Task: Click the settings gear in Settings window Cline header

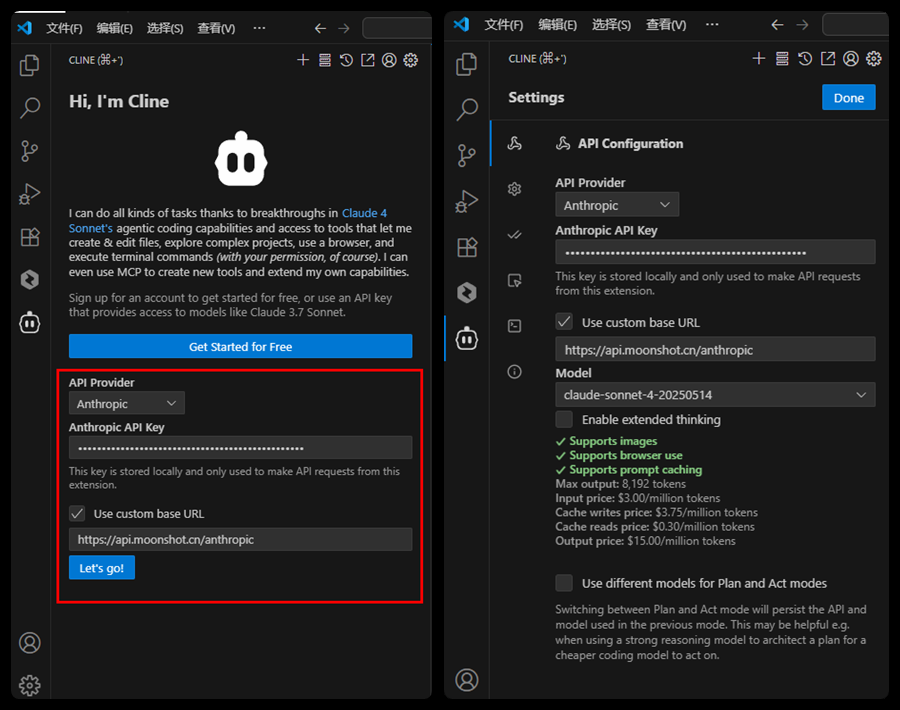Action: [x=874, y=59]
